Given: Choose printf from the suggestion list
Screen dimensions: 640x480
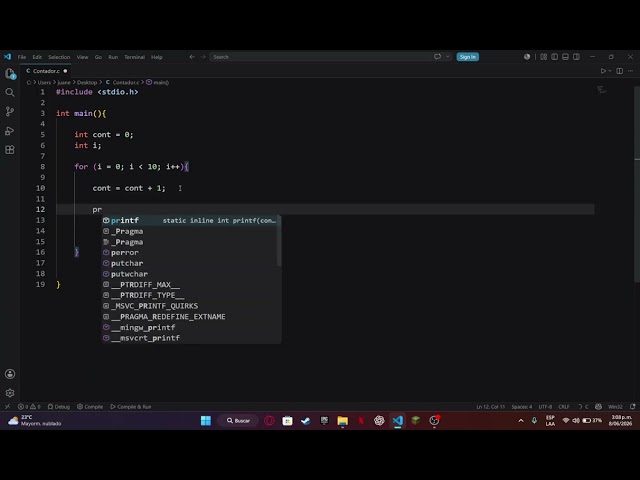Looking at the screenshot, I should [189, 220].
